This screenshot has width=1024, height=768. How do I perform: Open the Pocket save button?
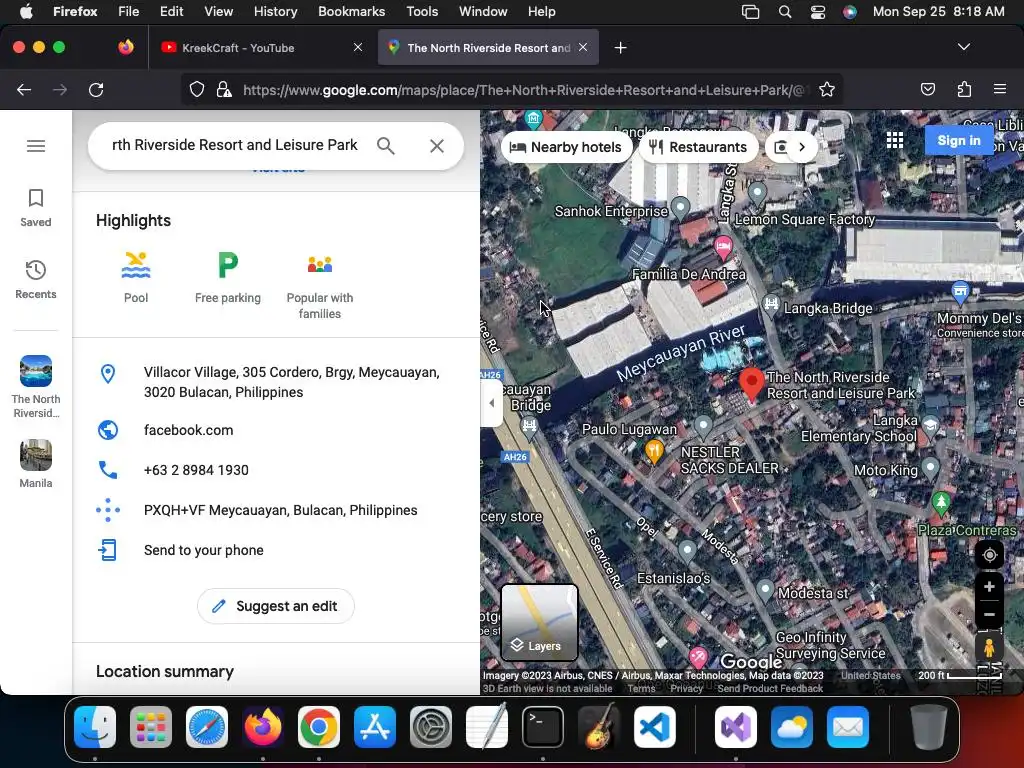coord(927,89)
